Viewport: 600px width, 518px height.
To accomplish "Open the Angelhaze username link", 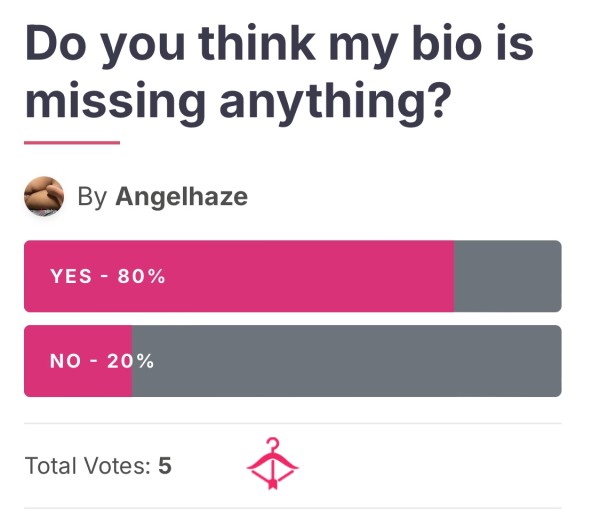I will 181,197.
